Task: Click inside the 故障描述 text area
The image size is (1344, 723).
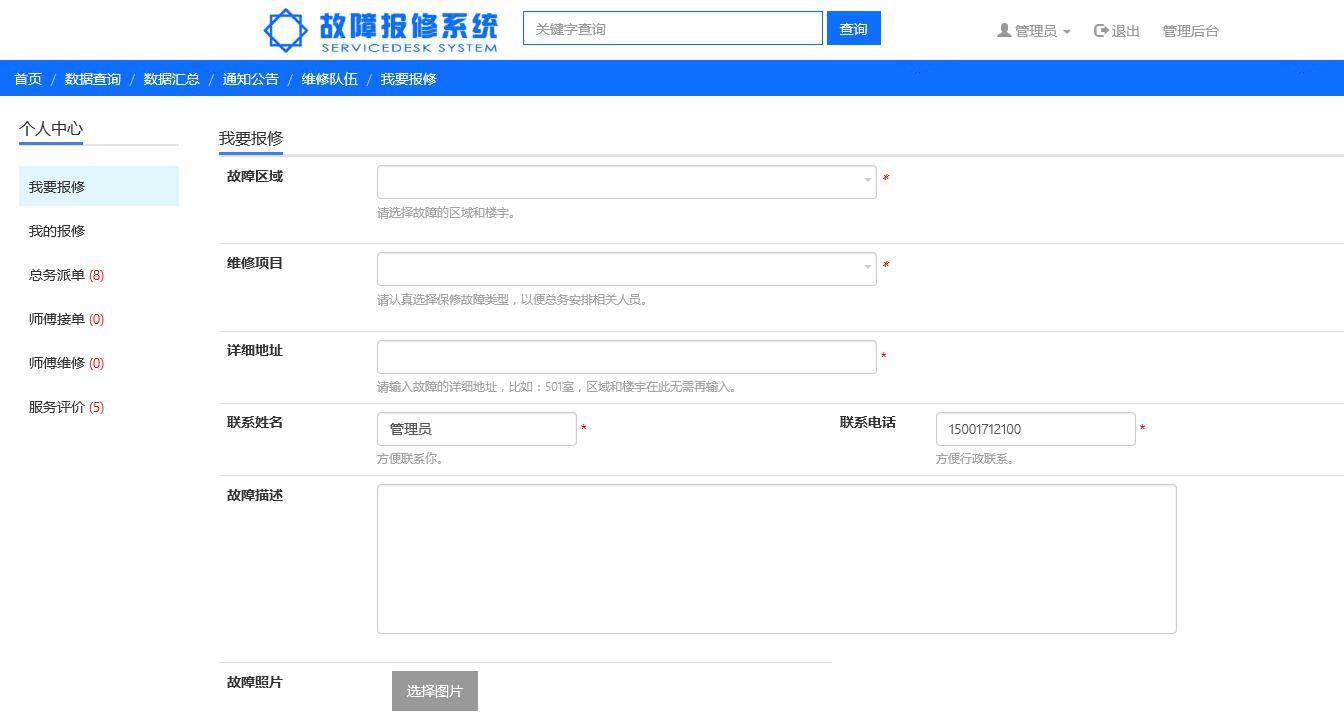Action: pyautogui.click(x=776, y=559)
